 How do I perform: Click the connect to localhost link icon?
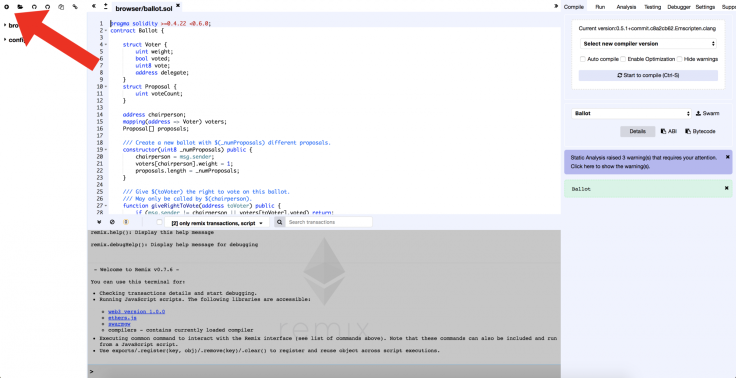coord(75,7)
